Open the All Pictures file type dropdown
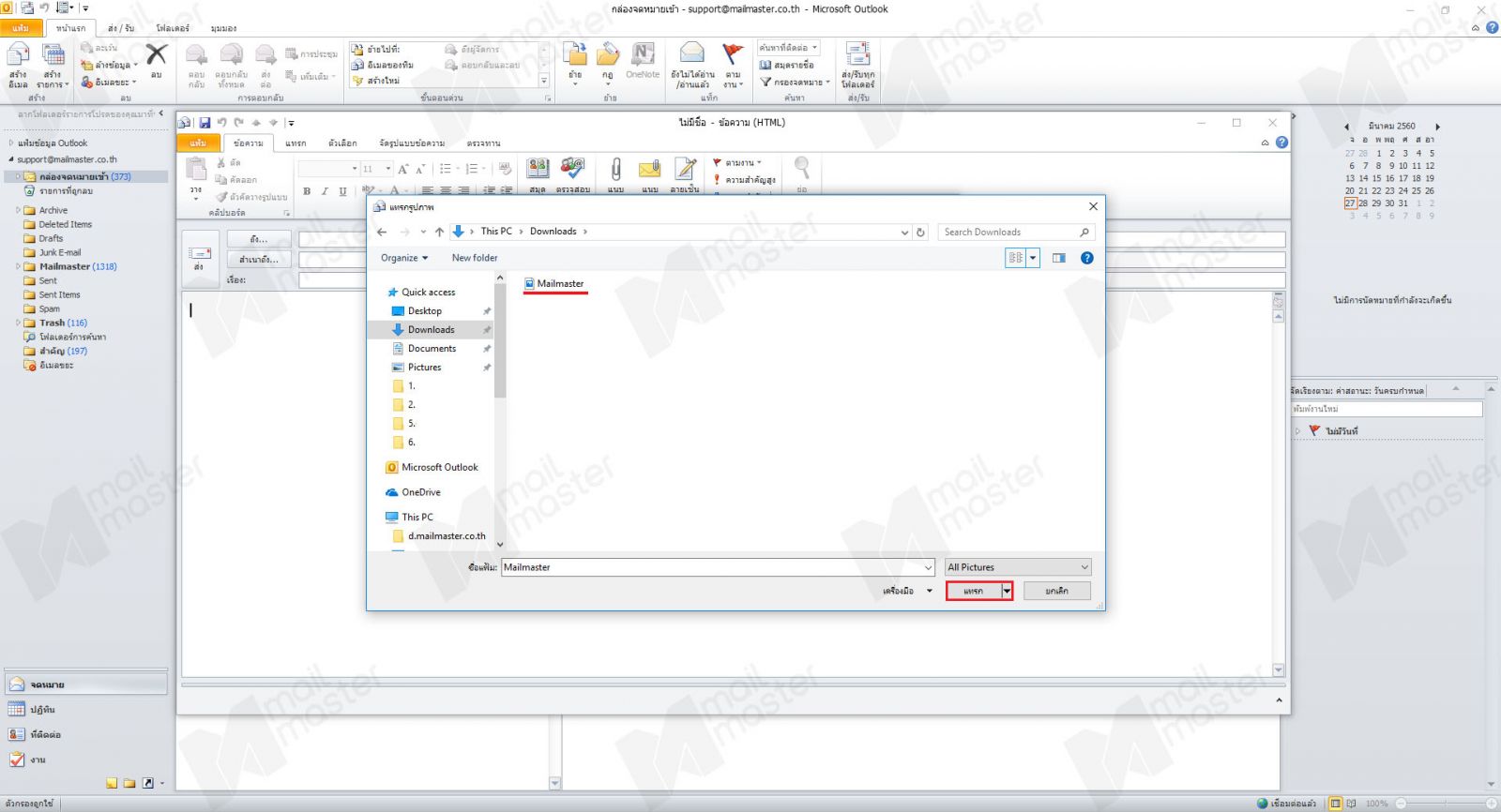Screen dimensions: 1501x812 click(x=1018, y=567)
